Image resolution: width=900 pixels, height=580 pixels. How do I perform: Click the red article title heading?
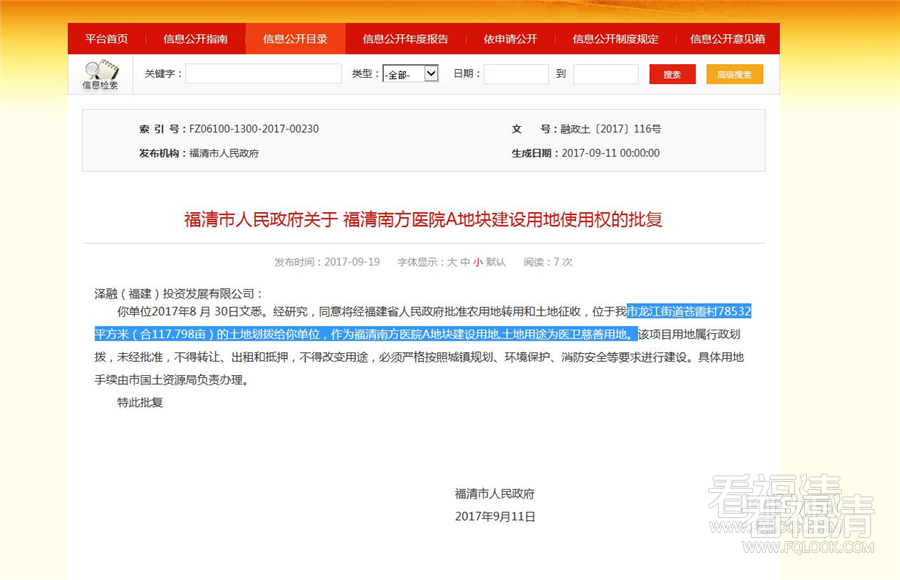coord(423,219)
